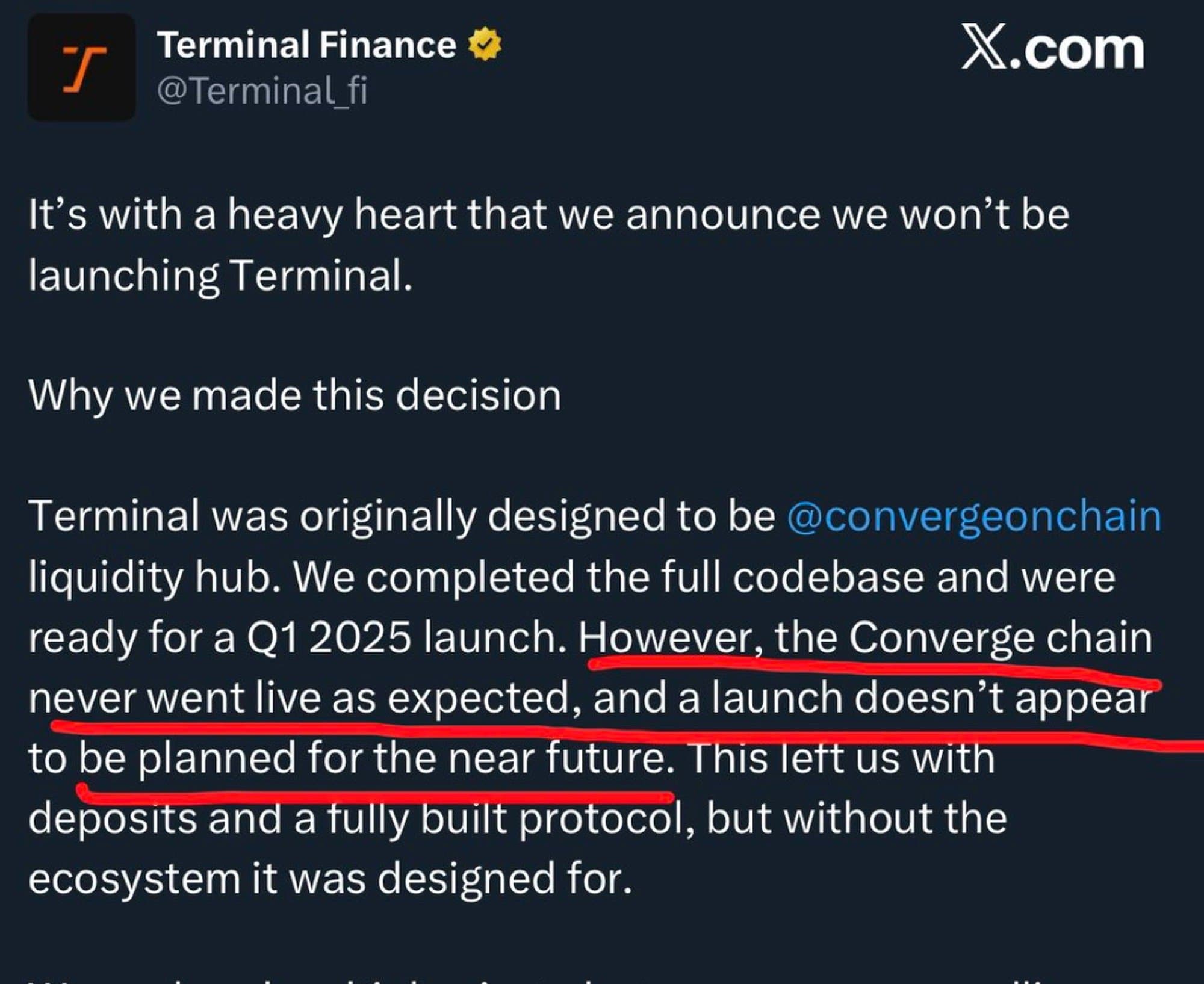Open the @convergeonchain mention link

pyautogui.click(x=974, y=516)
